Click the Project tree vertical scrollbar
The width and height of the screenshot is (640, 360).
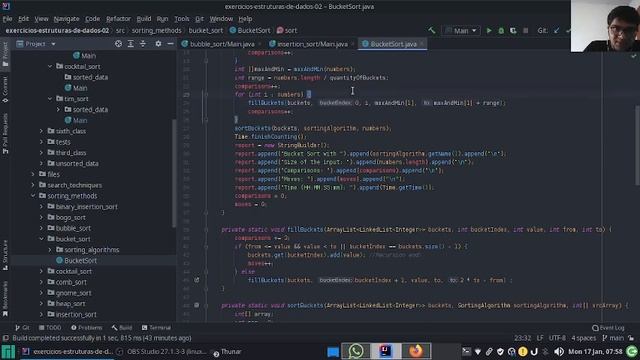pyautogui.click(x=174, y=173)
